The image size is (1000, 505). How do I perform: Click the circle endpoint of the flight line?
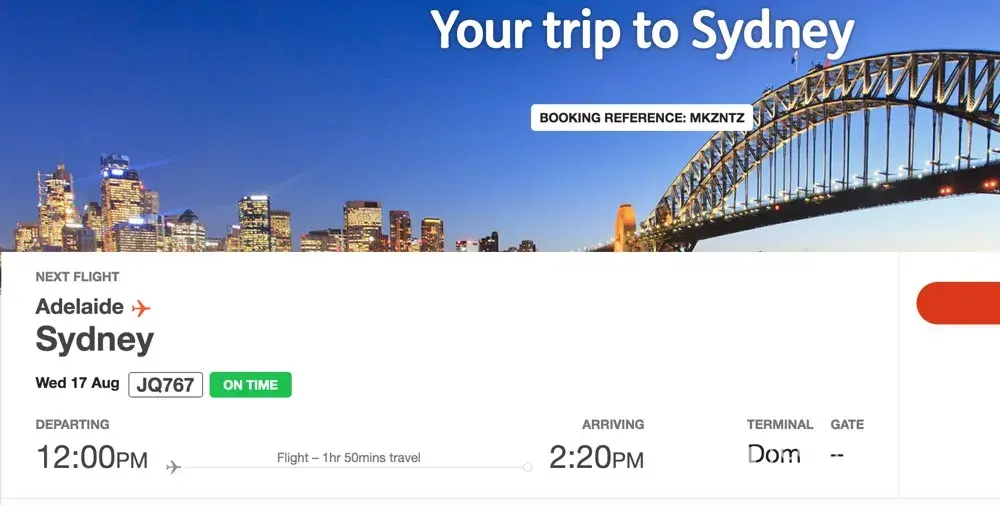(x=527, y=467)
